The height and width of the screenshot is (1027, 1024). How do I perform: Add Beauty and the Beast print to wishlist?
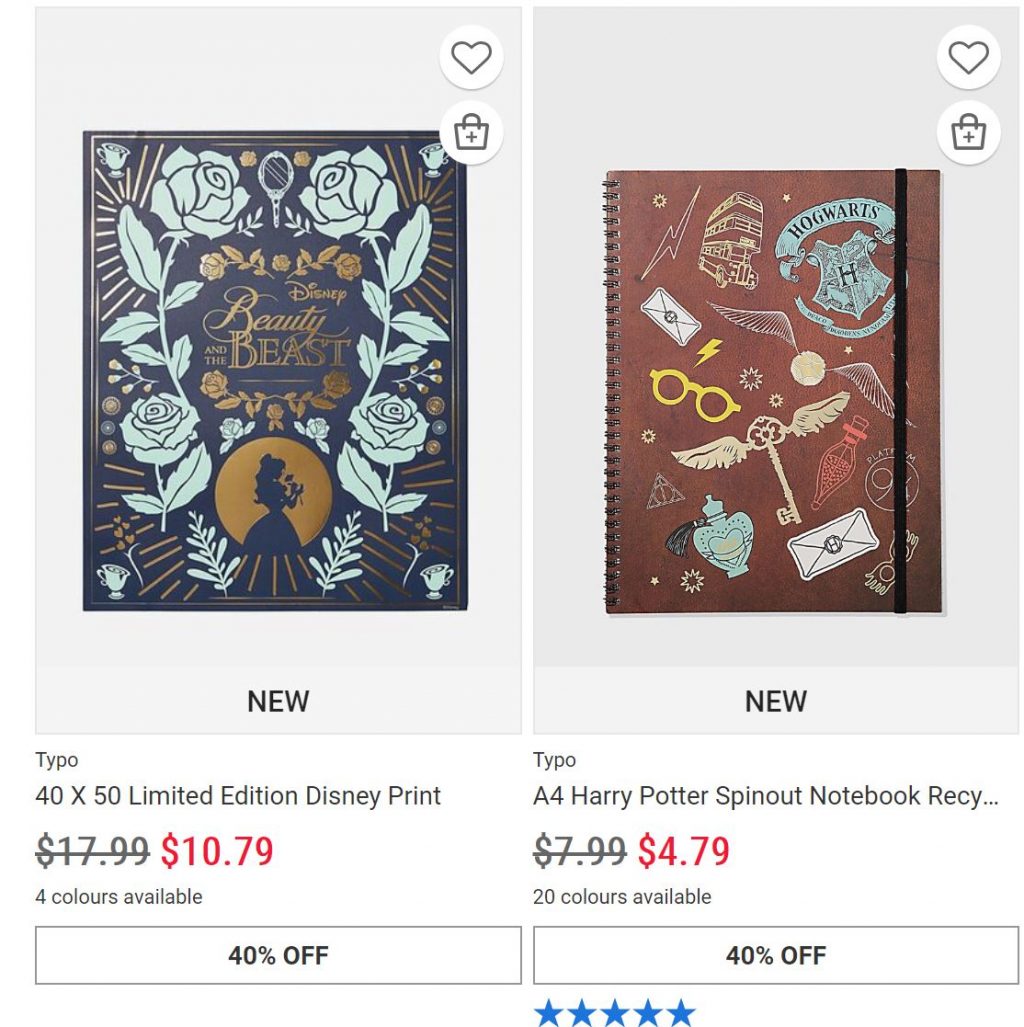[471, 58]
